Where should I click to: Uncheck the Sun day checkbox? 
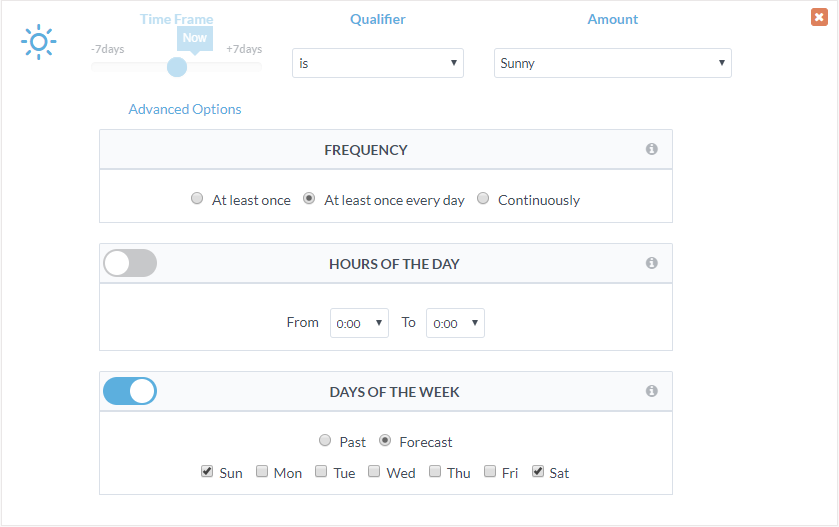pos(207,471)
